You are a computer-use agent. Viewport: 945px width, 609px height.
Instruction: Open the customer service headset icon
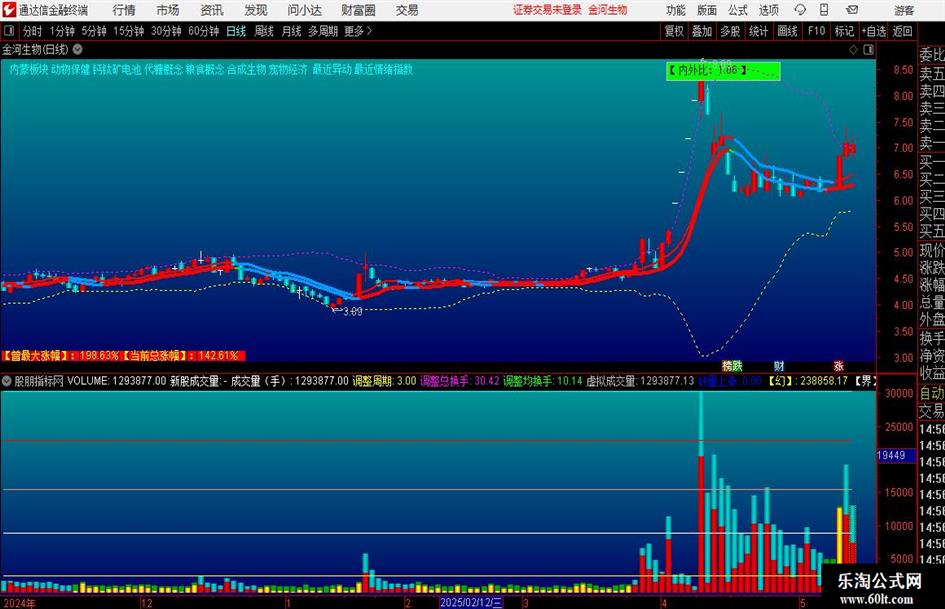point(800,10)
